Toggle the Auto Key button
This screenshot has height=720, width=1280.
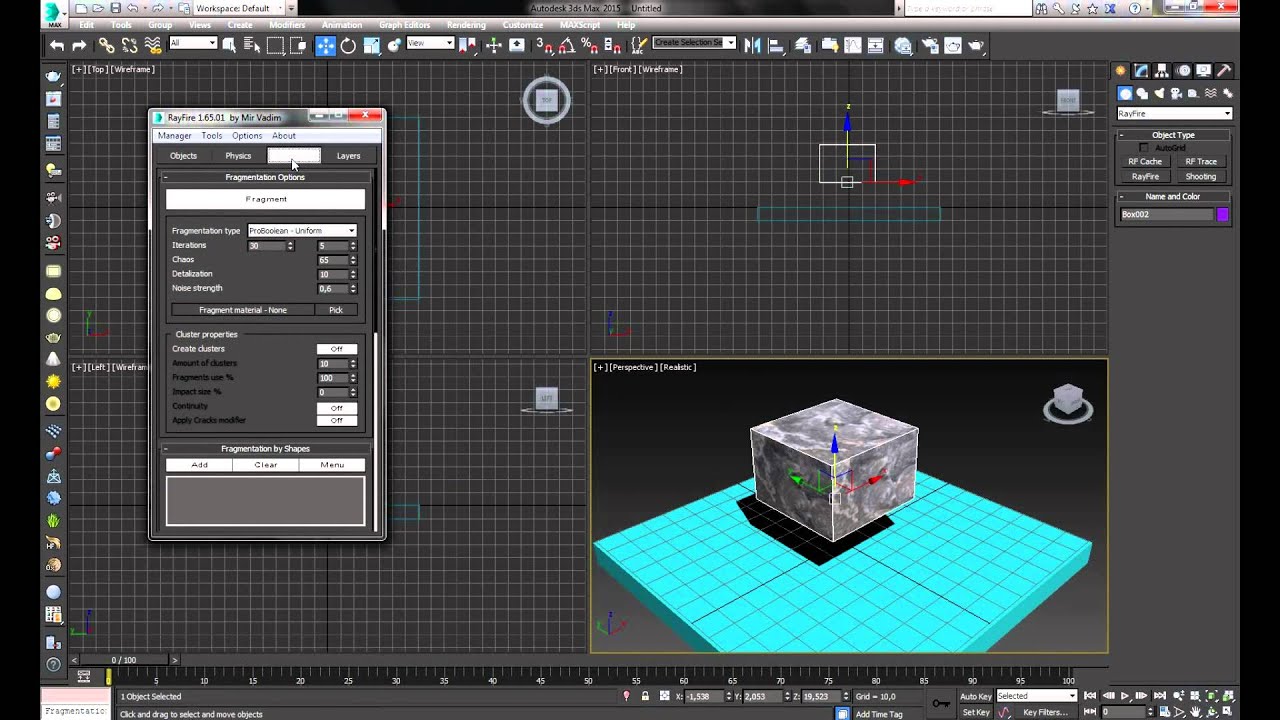tap(976, 696)
